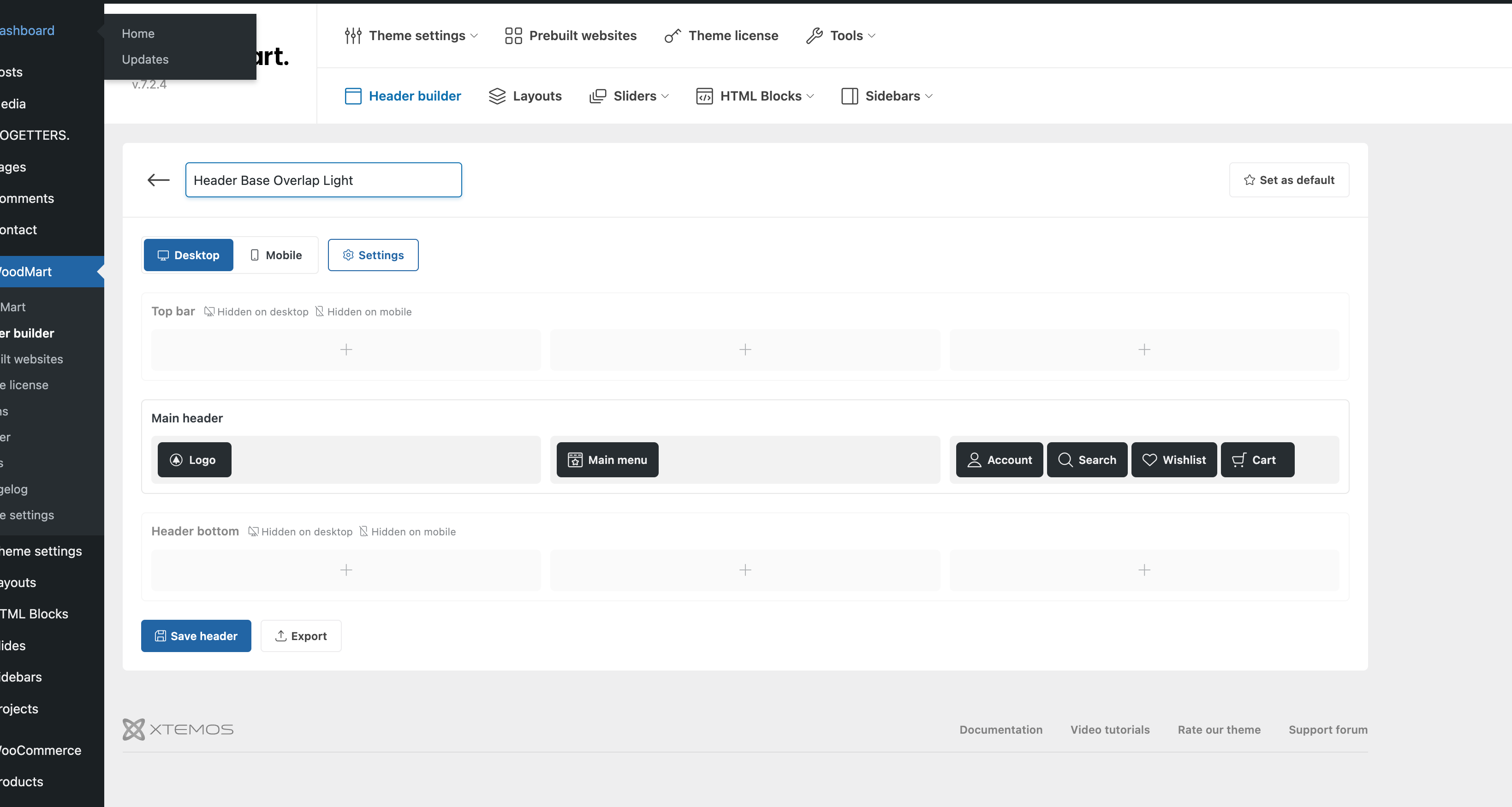Toggle Header bottom Hidden on desktop

click(300, 532)
